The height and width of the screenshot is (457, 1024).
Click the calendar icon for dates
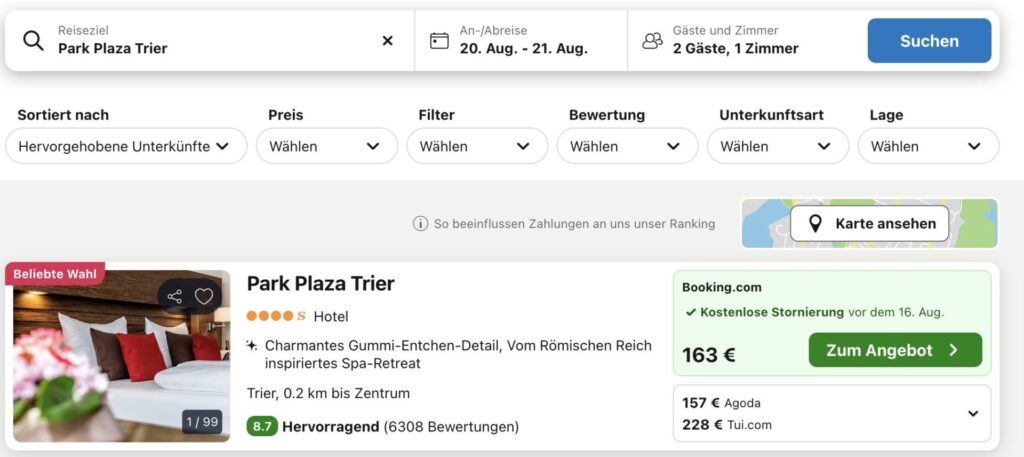coord(439,40)
